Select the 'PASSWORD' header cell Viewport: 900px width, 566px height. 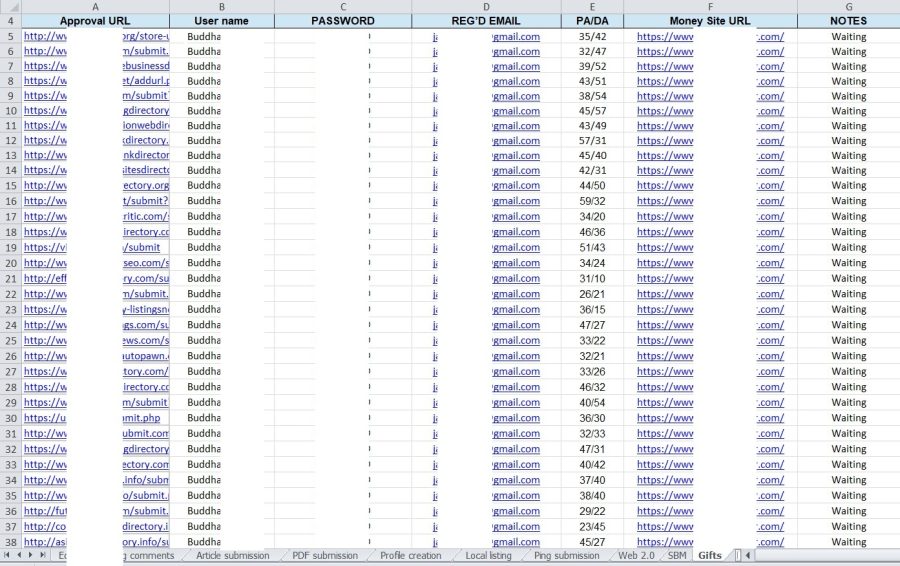pyautogui.click(x=343, y=21)
